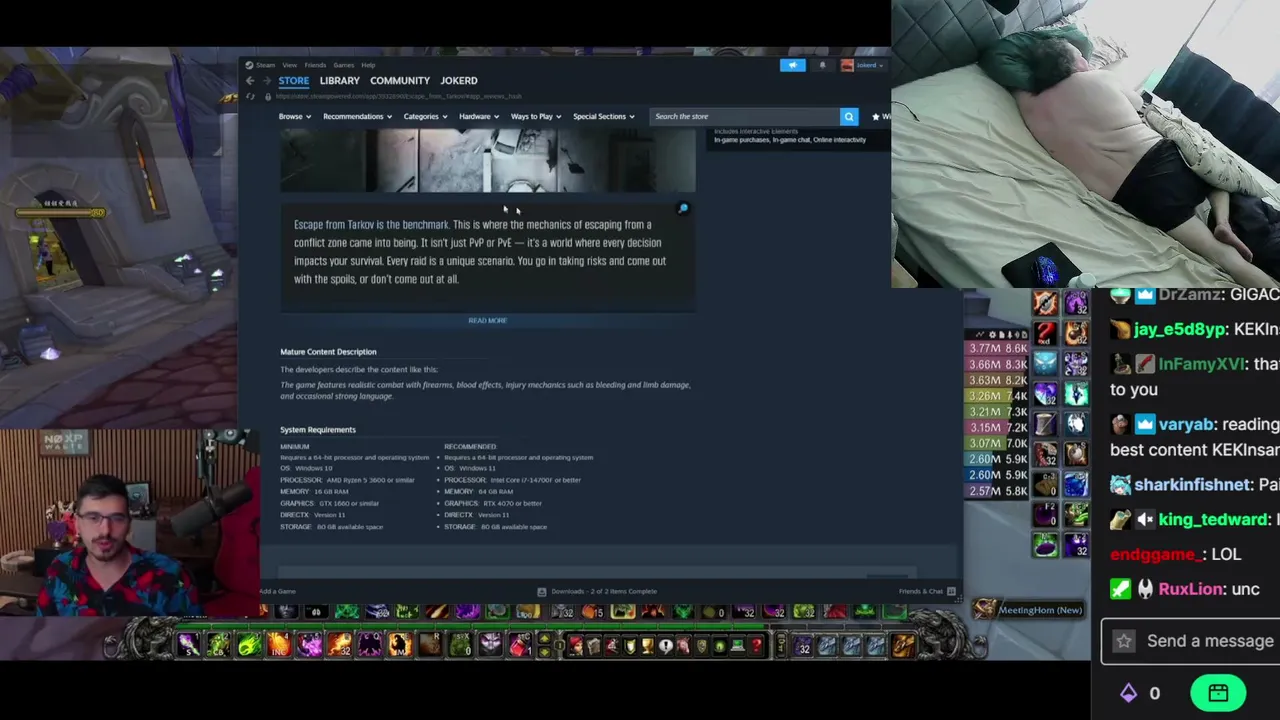Open Friends & Chat in Steam footer

921,591
